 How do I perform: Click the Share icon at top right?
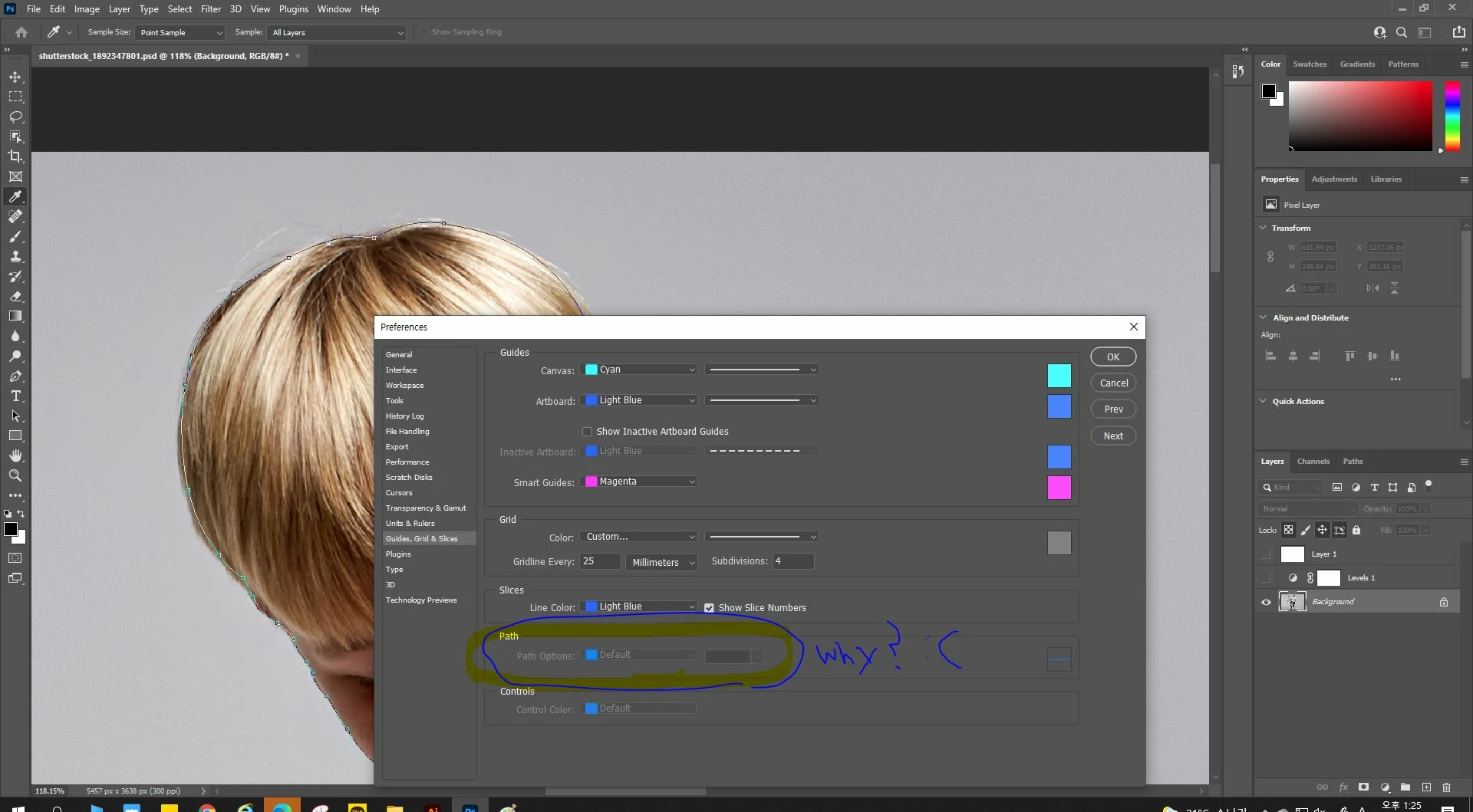[x=1458, y=32]
